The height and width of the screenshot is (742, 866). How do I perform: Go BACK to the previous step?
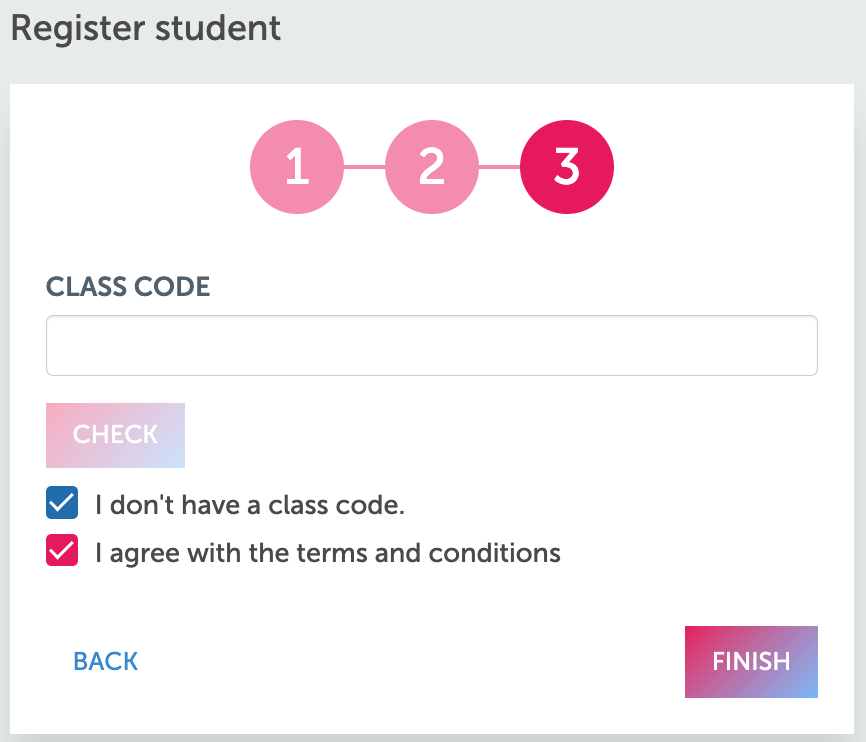(106, 661)
